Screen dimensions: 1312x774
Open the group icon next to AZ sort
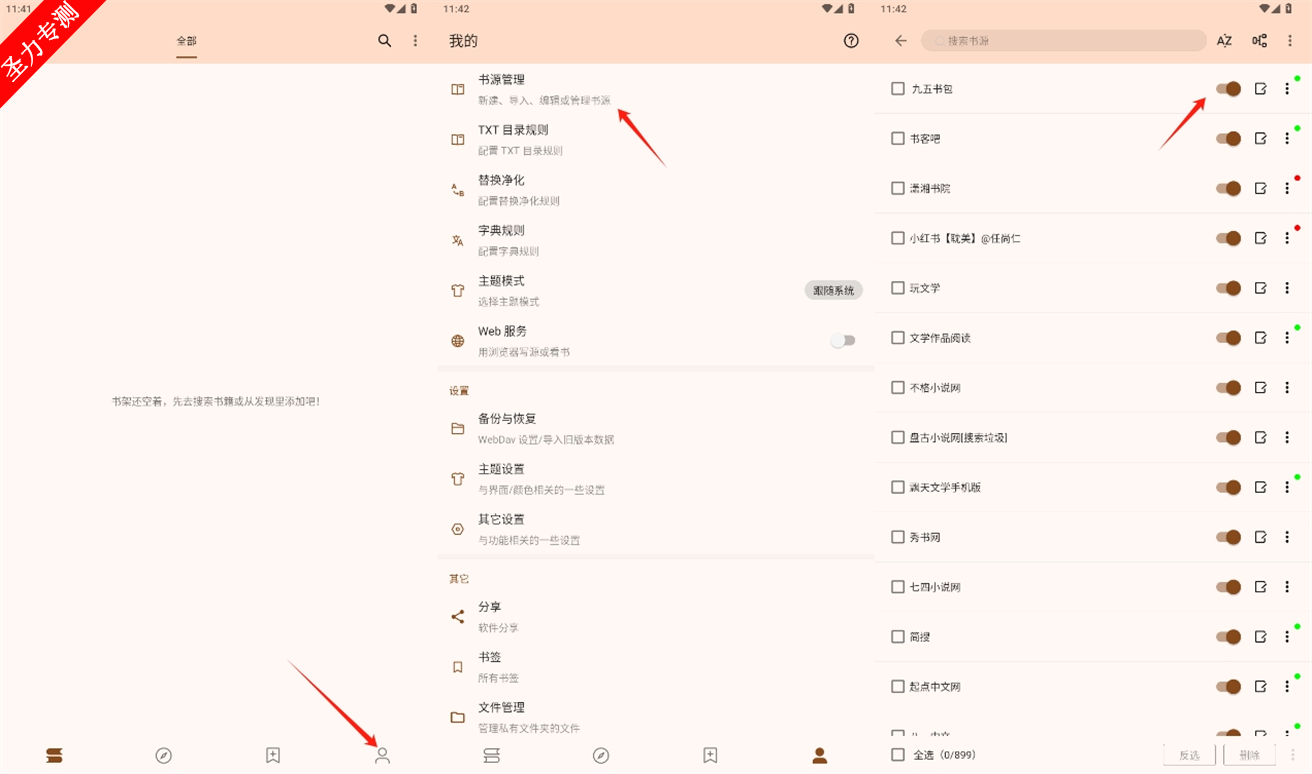[1259, 41]
